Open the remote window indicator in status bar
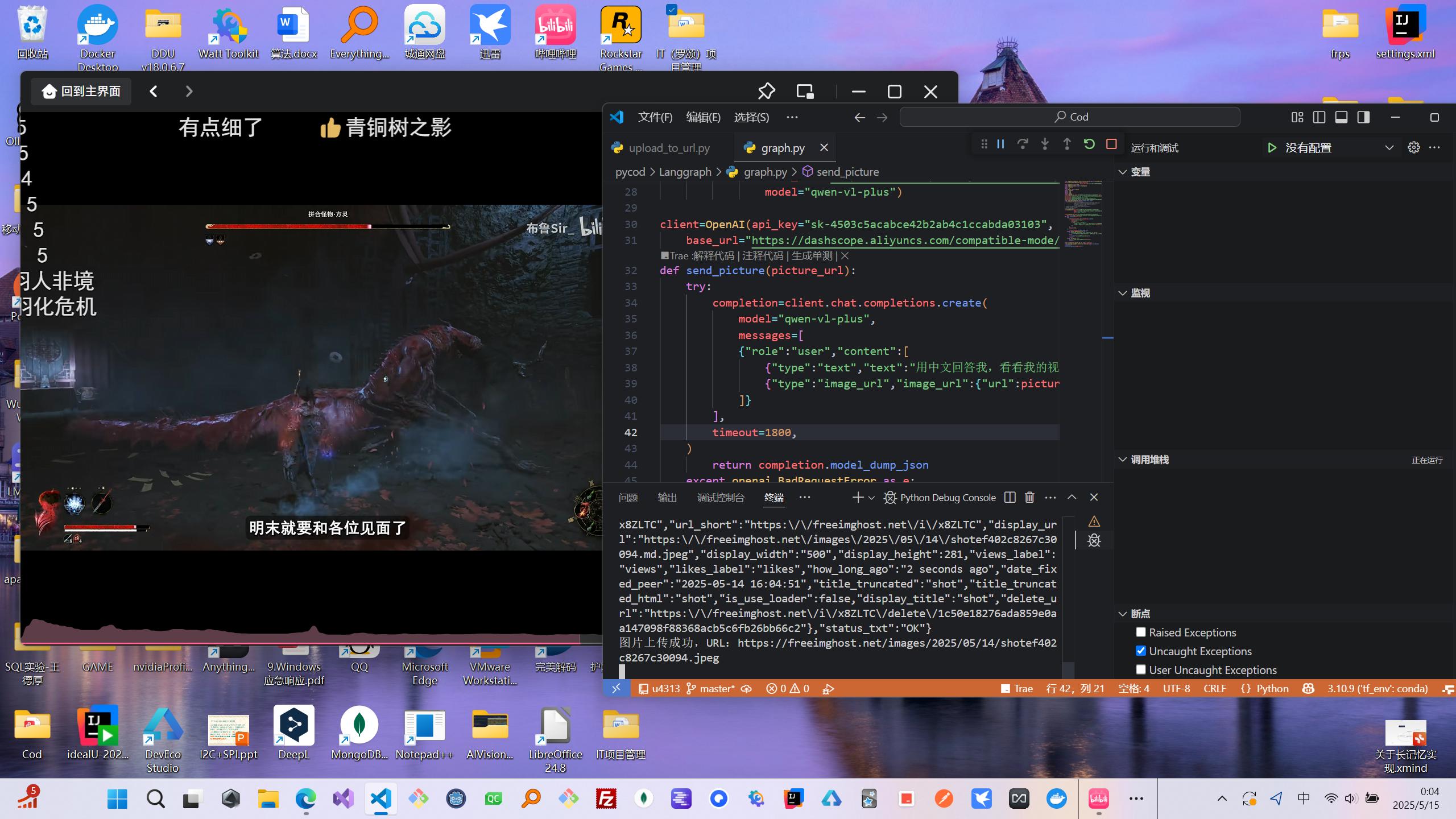Image resolution: width=1456 pixels, height=819 pixels. coord(617,689)
